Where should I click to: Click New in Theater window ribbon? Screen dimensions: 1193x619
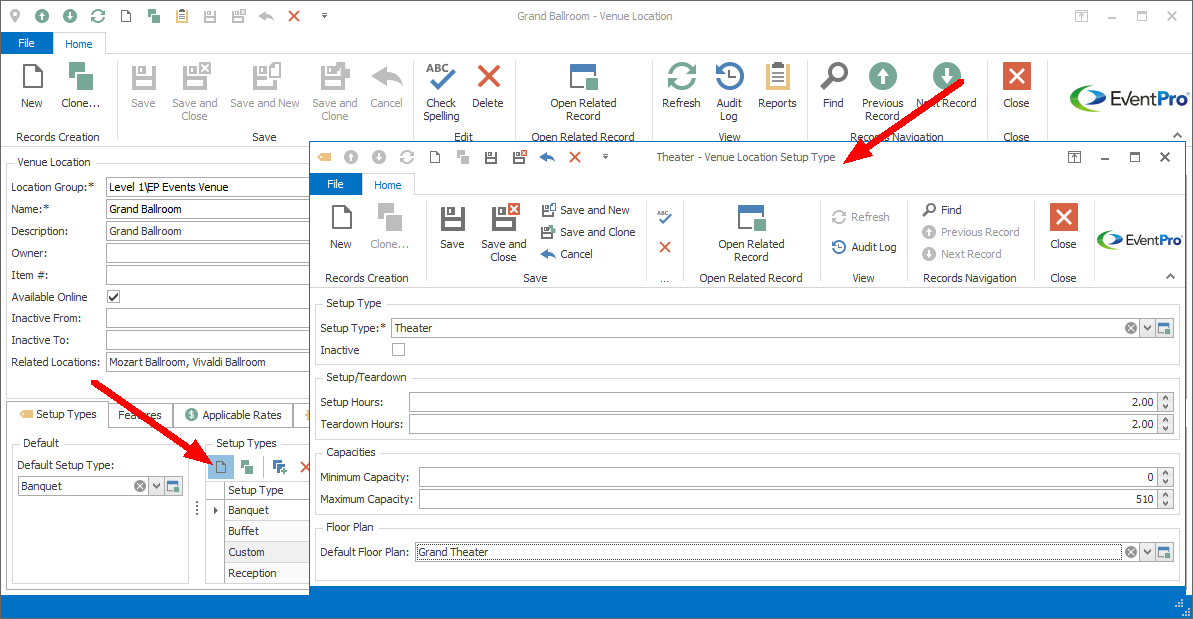[341, 227]
